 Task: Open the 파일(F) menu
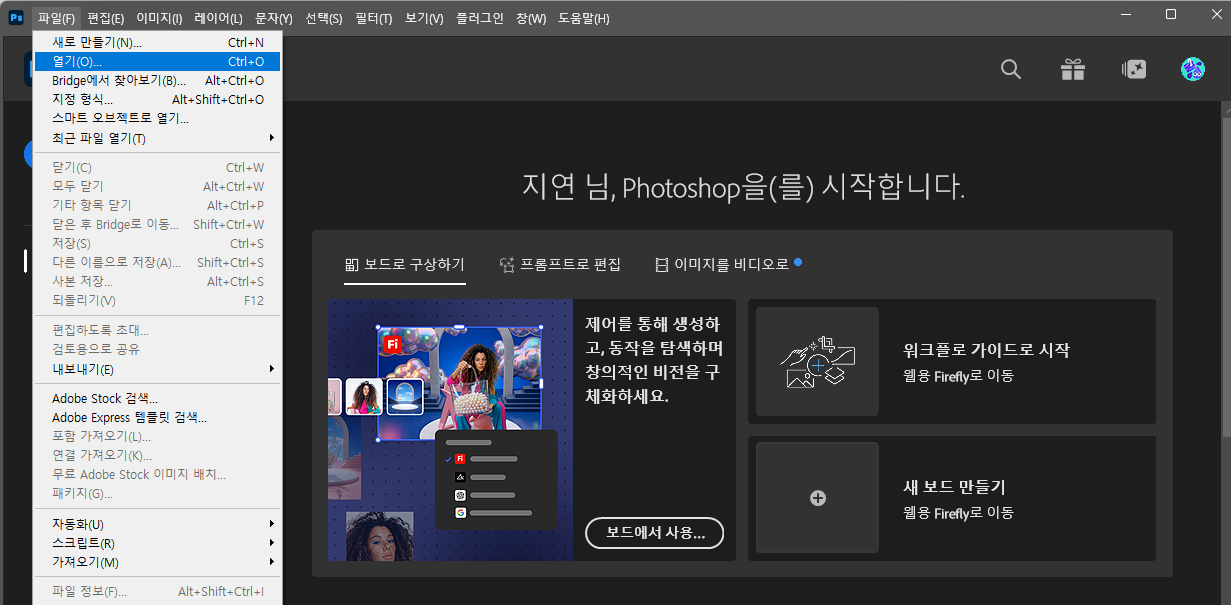tap(56, 19)
